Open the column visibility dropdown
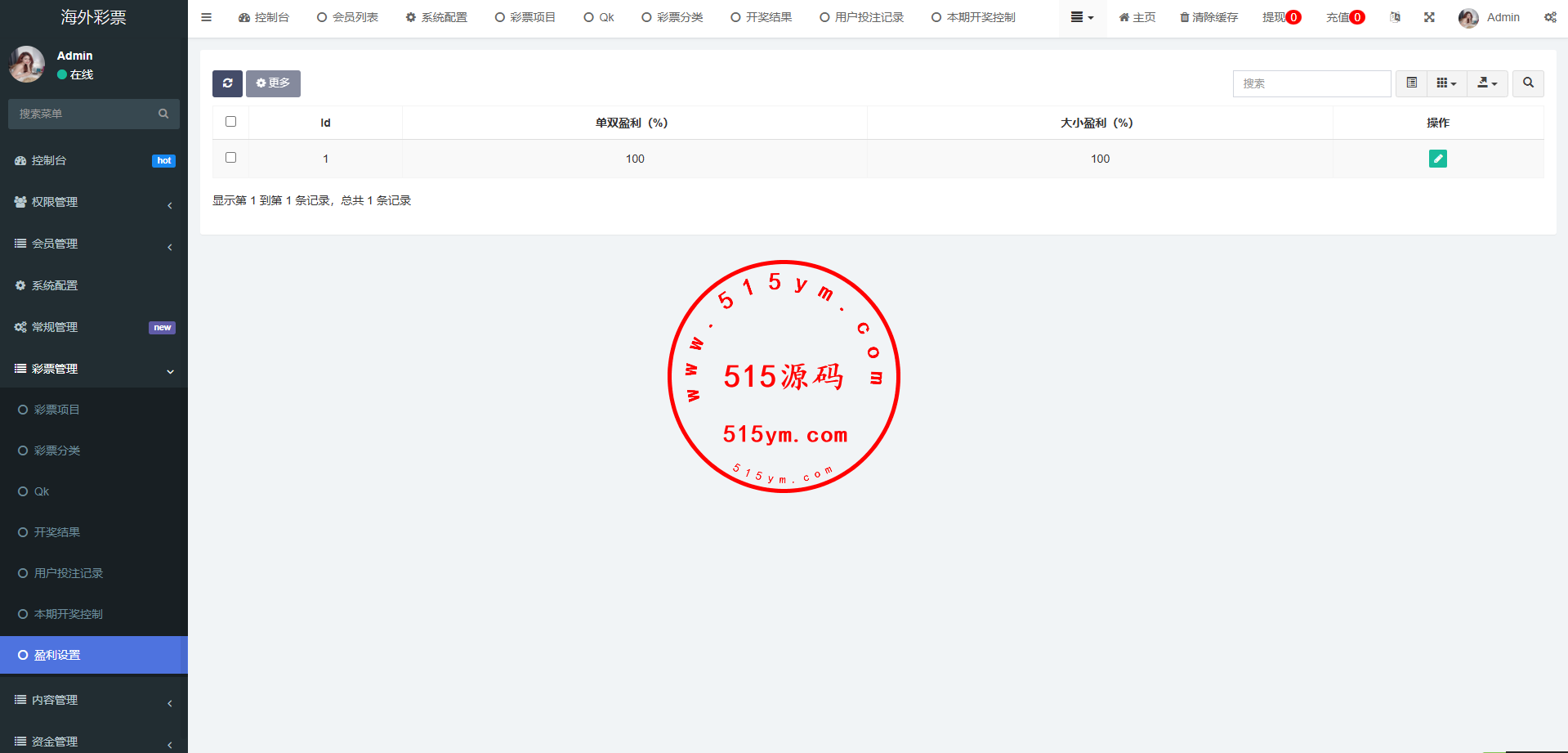Image resolution: width=1568 pixels, height=753 pixels. [1446, 83]
